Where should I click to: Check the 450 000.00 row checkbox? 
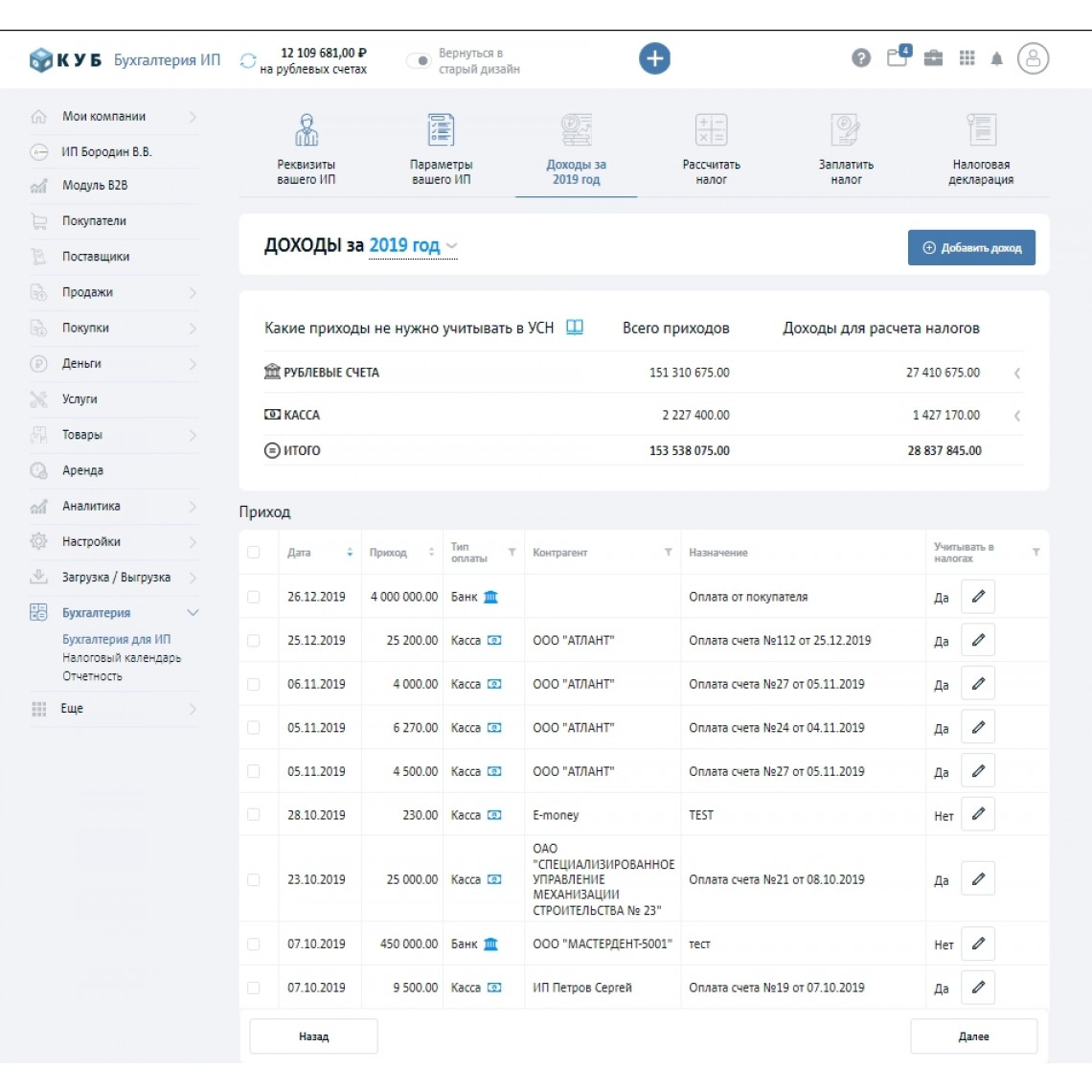[254, 944]
